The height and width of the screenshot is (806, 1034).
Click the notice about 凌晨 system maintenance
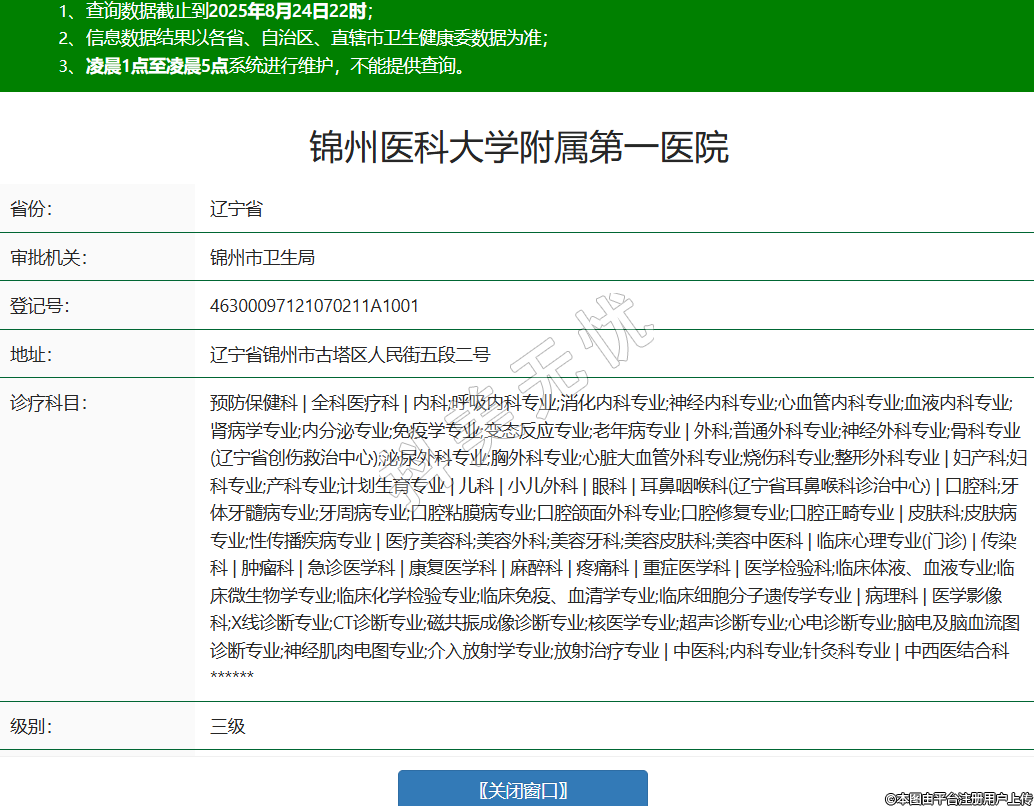tap(263, 67)
